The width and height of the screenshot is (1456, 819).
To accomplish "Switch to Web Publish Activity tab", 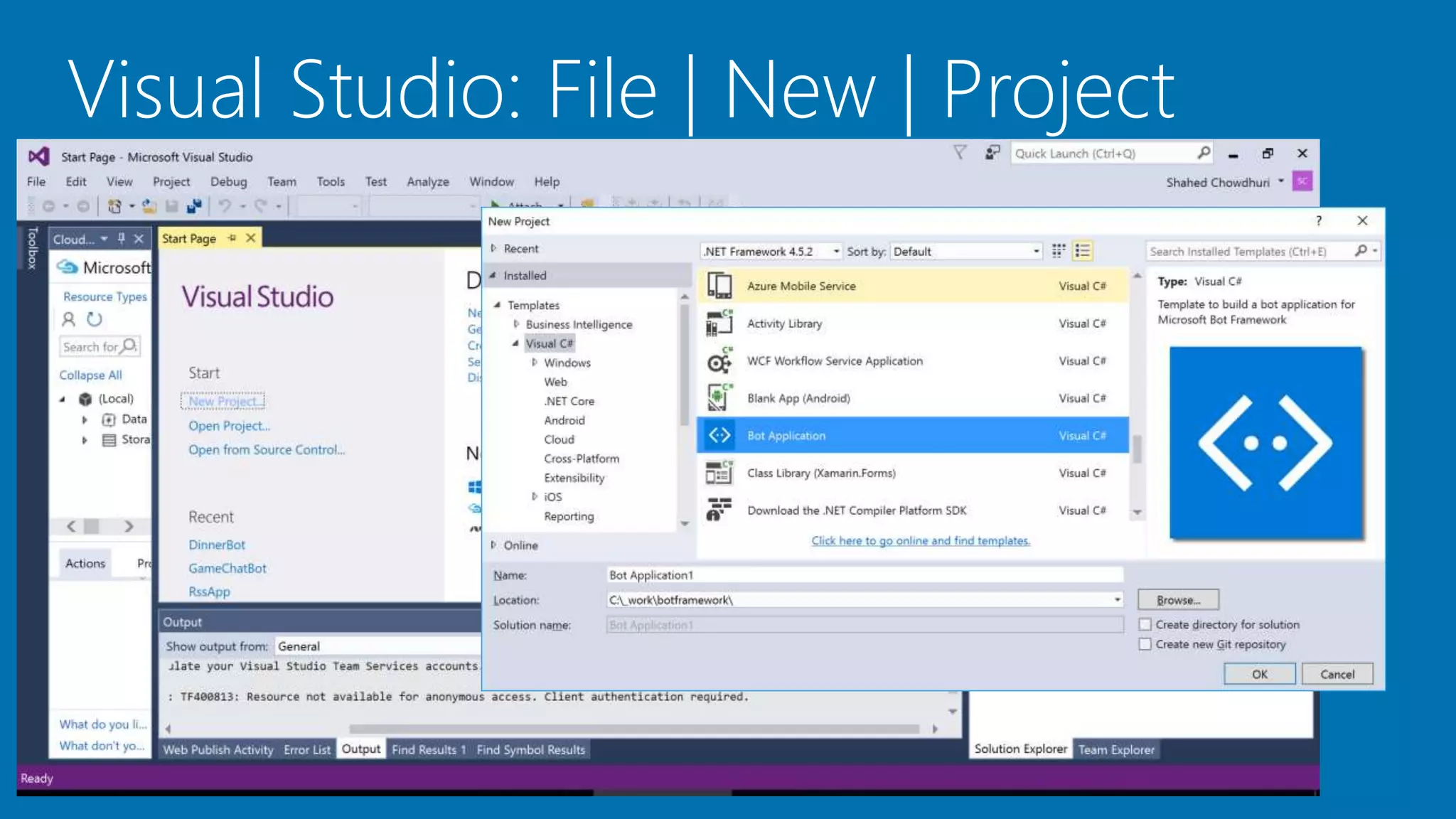I will point(218,749).
